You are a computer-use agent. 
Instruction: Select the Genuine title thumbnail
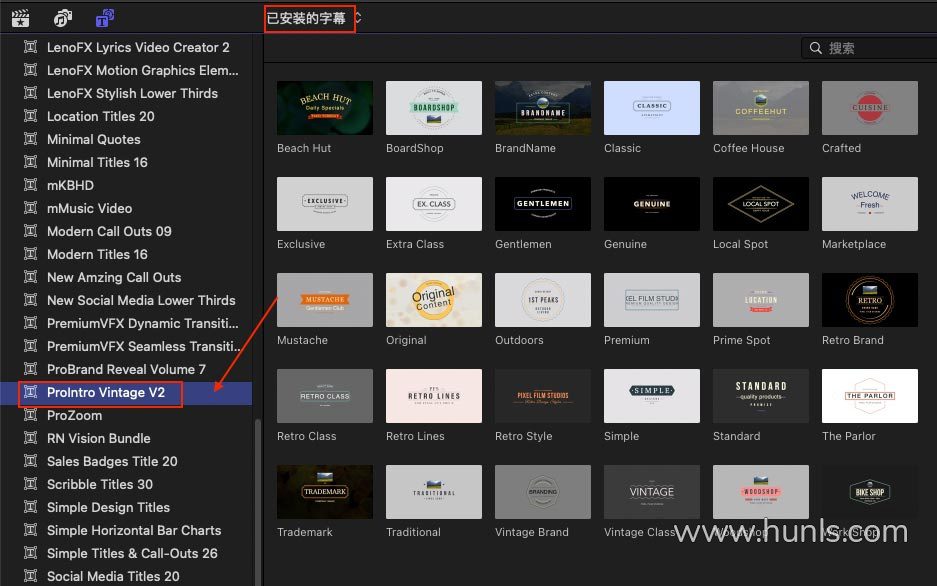point(652,204)
